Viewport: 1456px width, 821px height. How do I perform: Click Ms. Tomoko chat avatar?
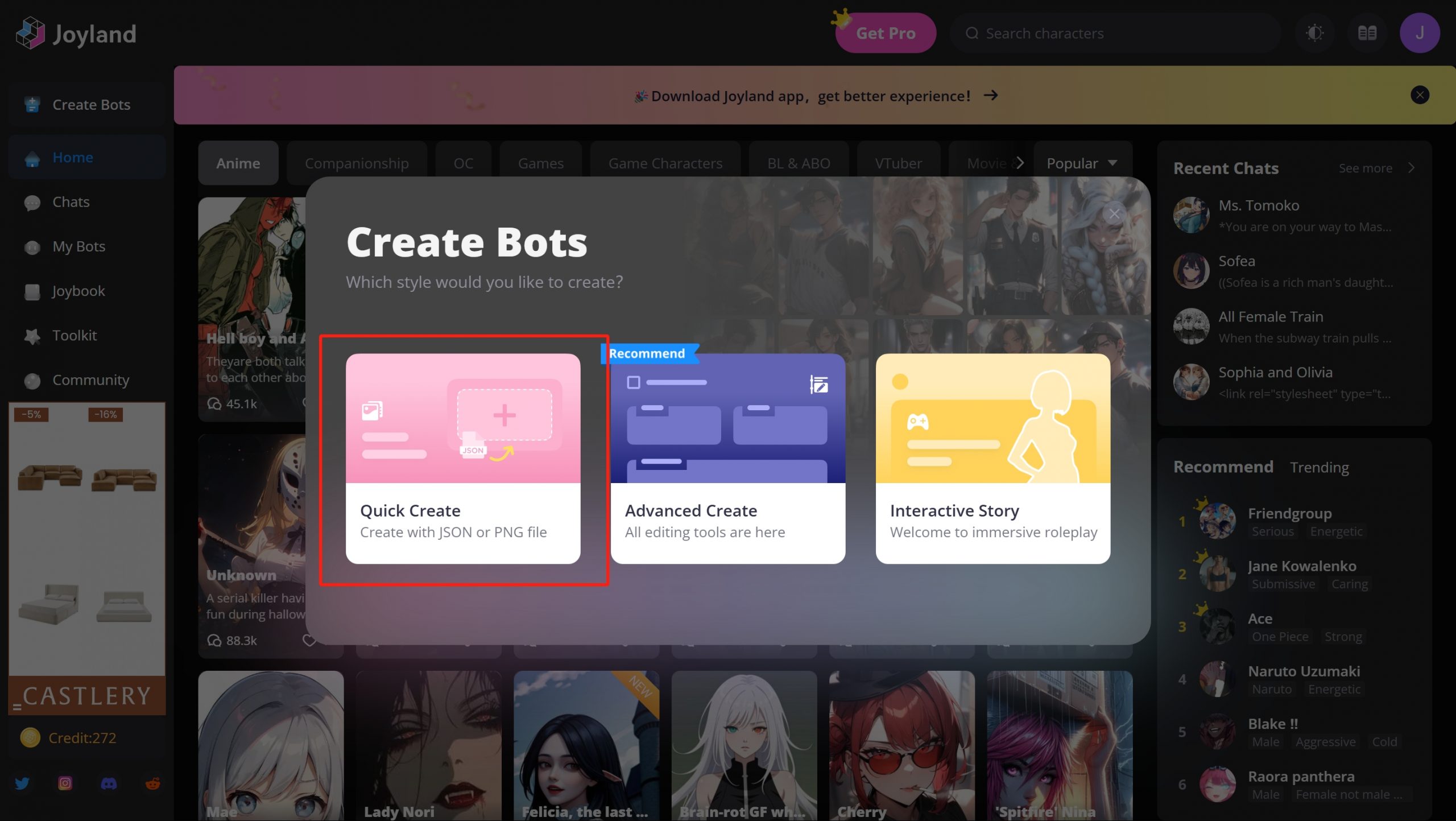tap(1191, 215)
